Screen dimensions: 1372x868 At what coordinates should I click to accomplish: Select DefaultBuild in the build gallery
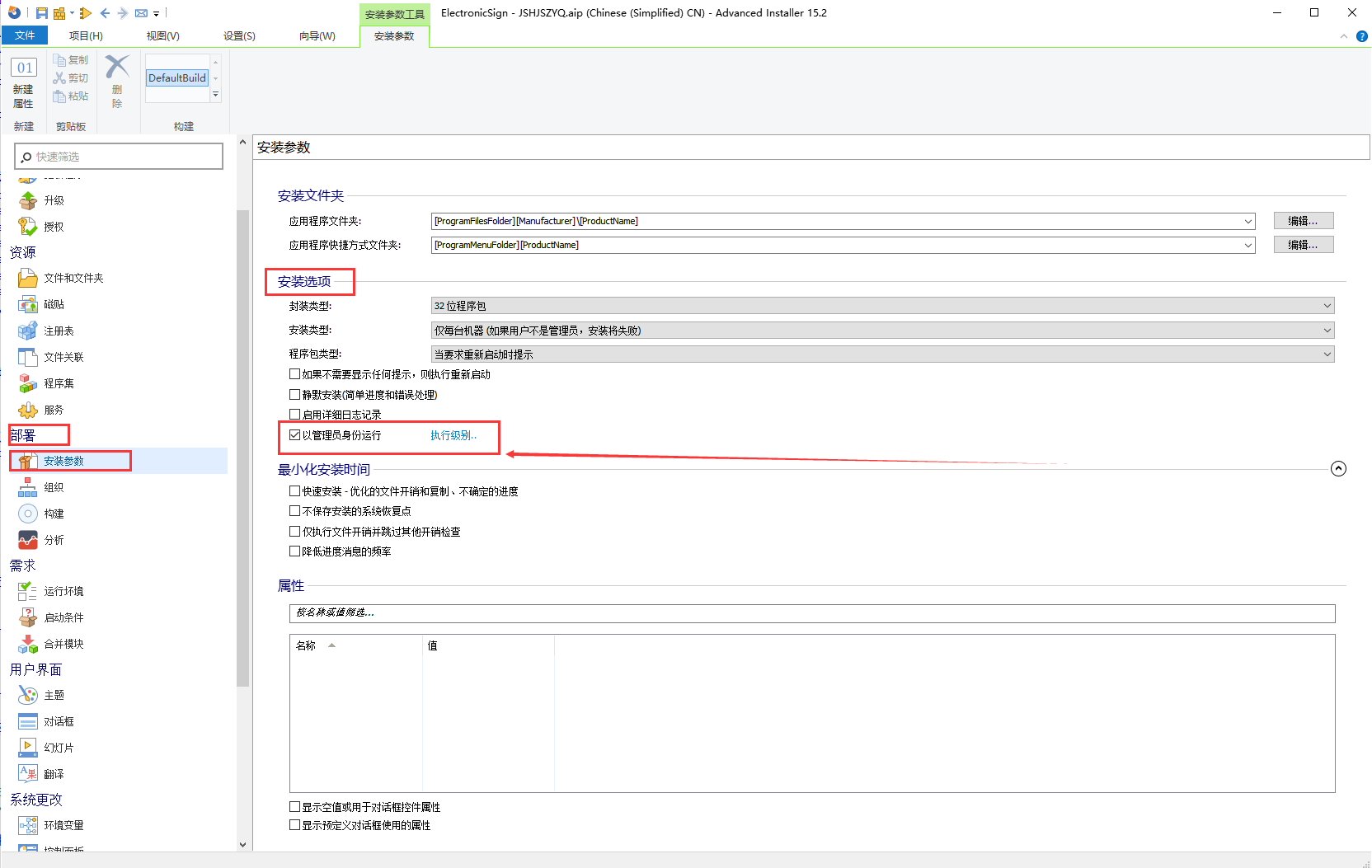point(177,78)
